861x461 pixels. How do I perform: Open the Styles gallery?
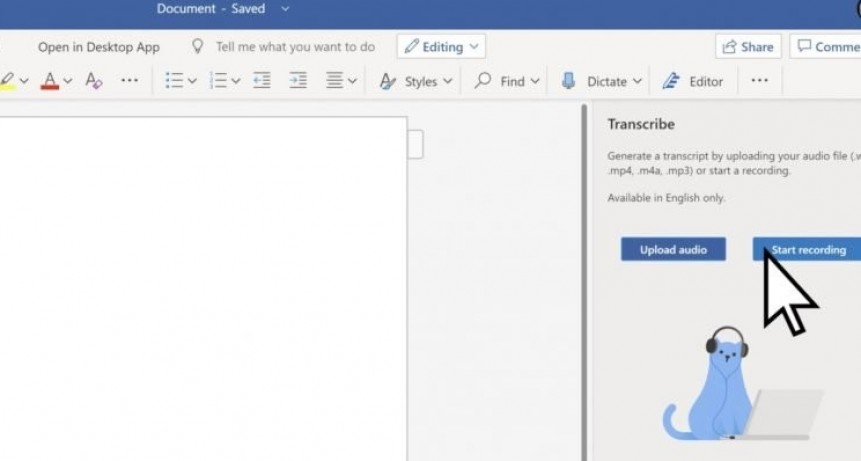tap(416, 81)
